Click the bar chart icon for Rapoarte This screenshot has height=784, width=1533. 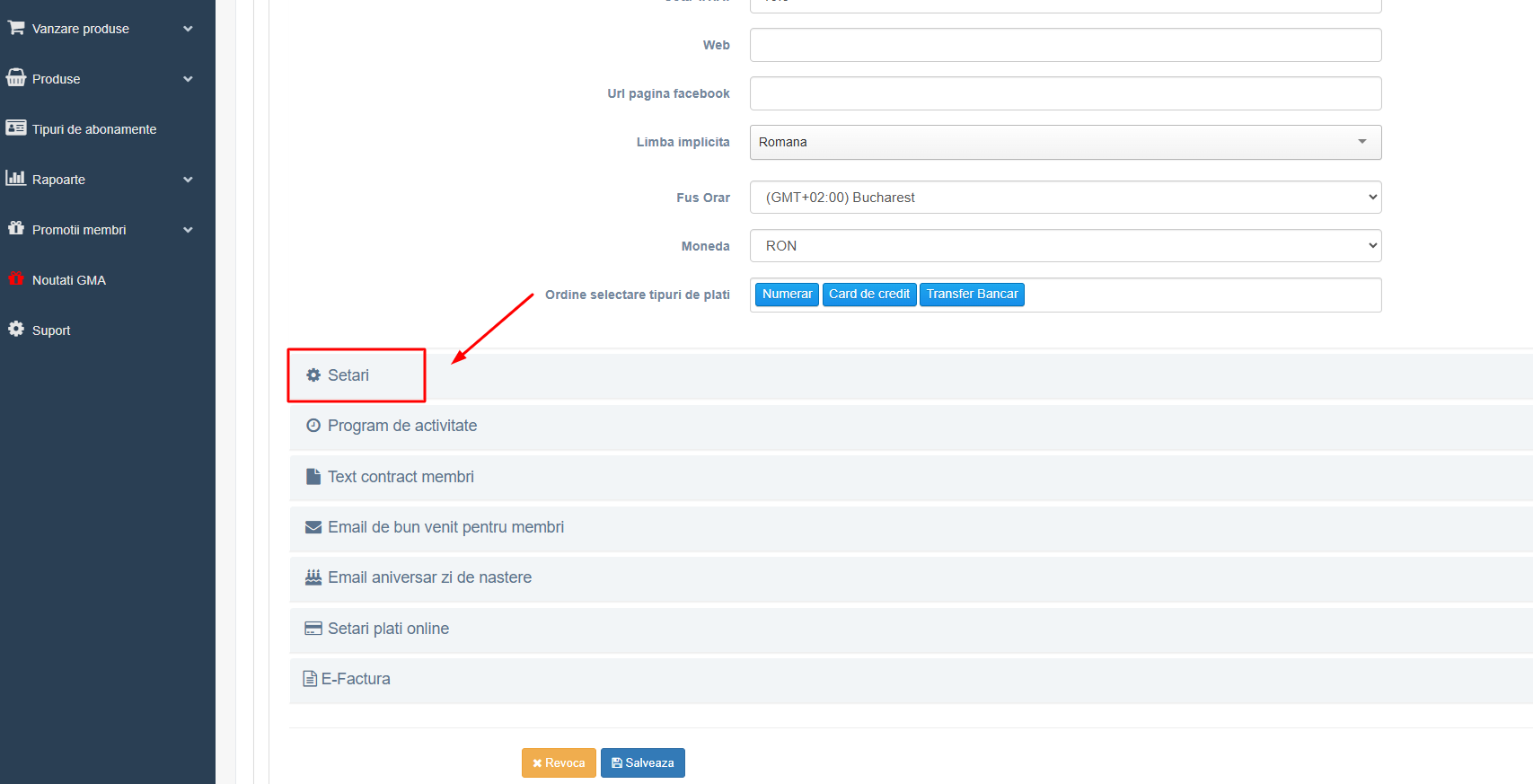16,178
